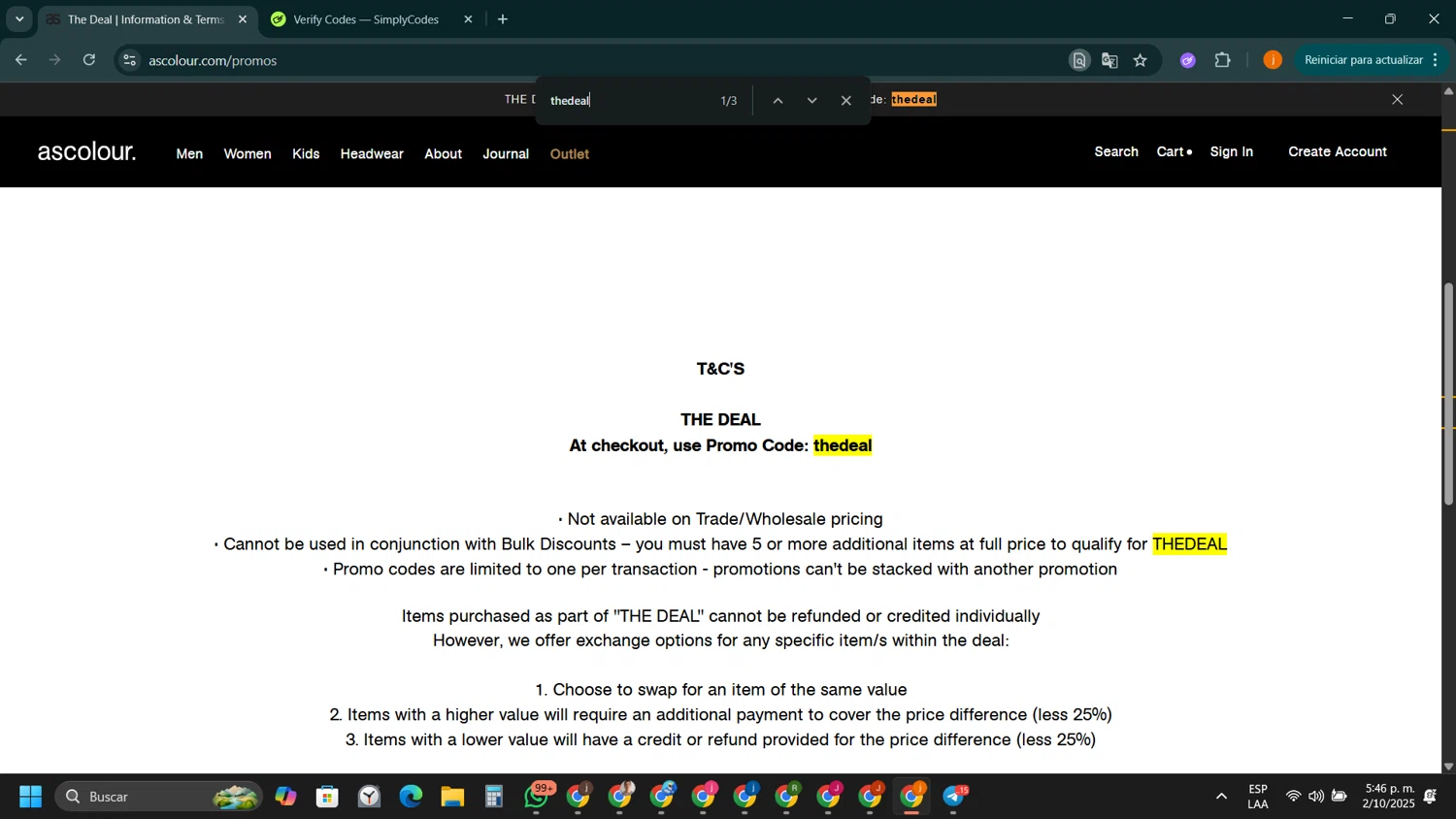Open the orange profile avatar
The image size is (1456, 819).
[1273, 60]
